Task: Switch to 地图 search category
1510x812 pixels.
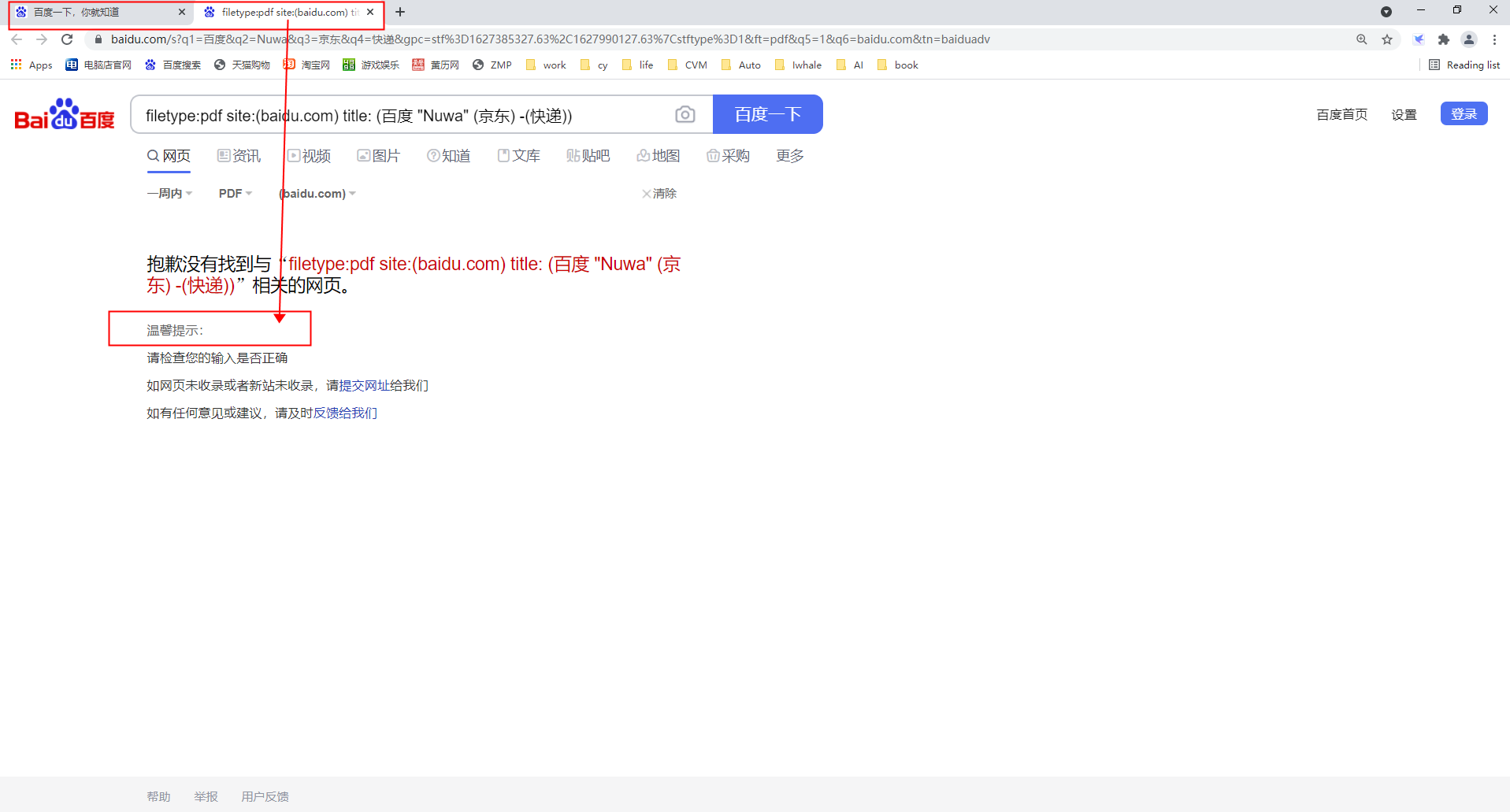Action: point(659,156)
